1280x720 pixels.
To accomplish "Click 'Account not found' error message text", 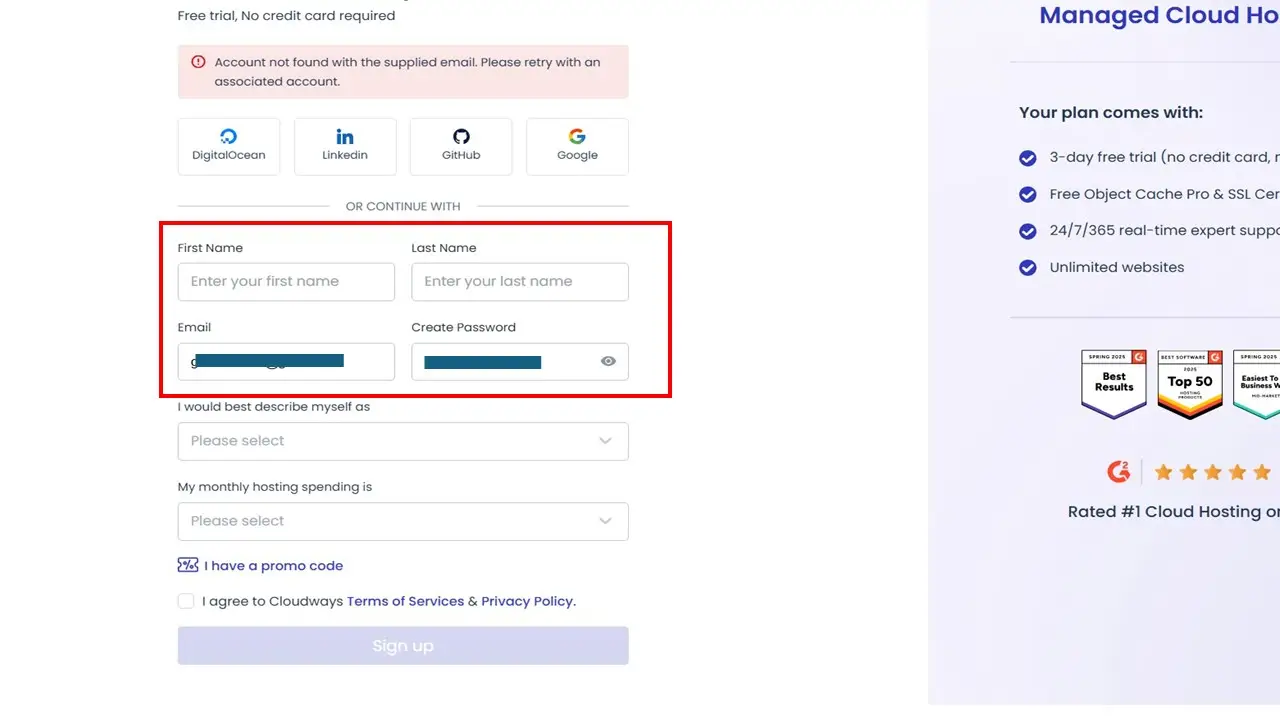I will pos(407,72).
